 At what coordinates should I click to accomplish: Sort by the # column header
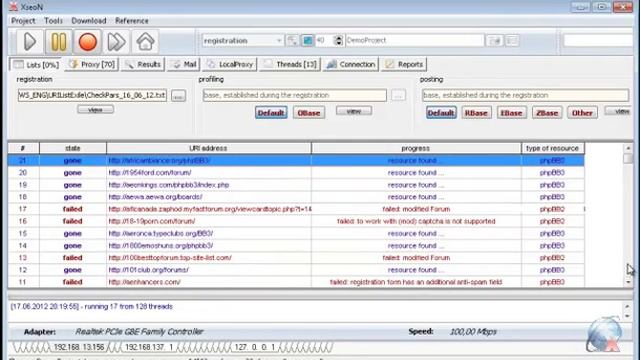pyautogui.click(x=23, y=148)
